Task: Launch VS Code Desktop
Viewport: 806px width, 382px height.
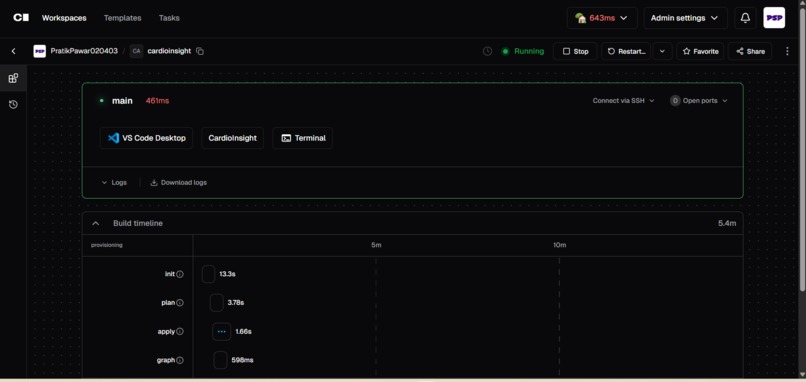Action: tap(146, 138)
